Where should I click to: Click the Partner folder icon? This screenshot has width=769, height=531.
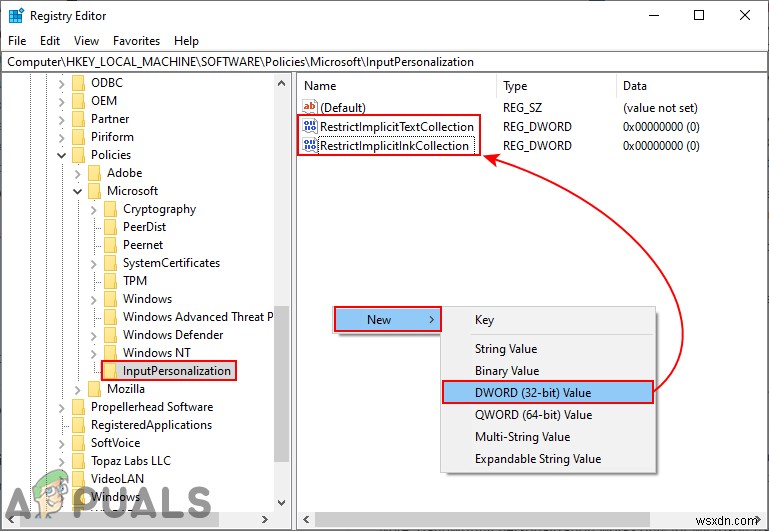point(78,119)
